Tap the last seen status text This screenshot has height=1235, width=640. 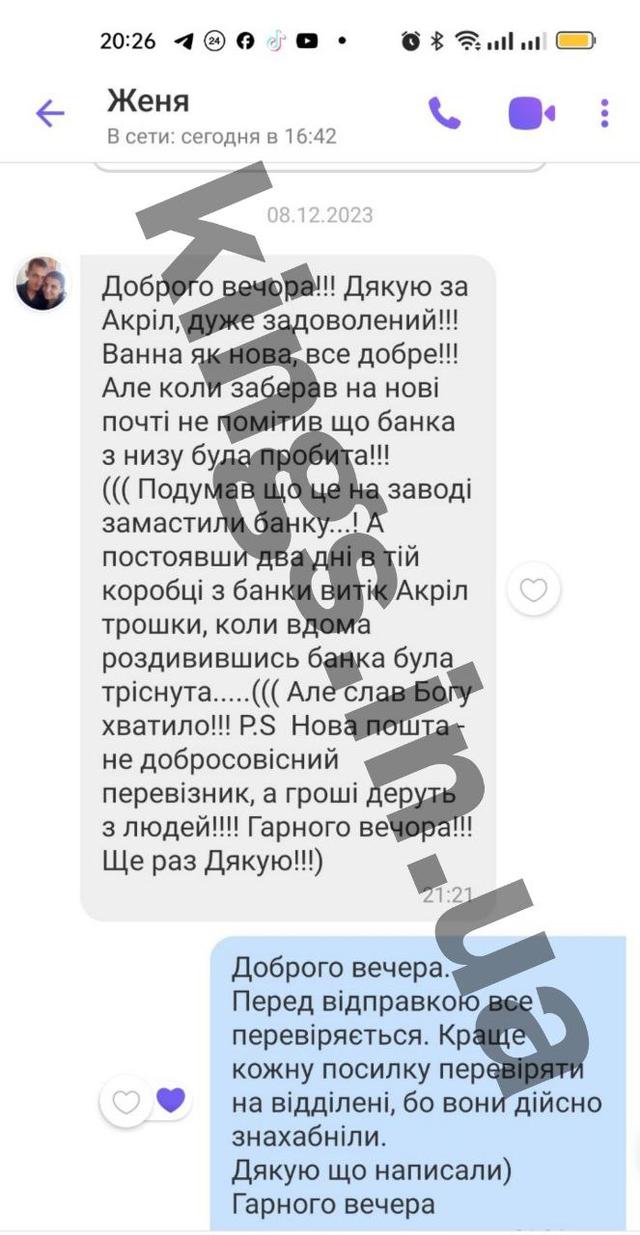222,136
